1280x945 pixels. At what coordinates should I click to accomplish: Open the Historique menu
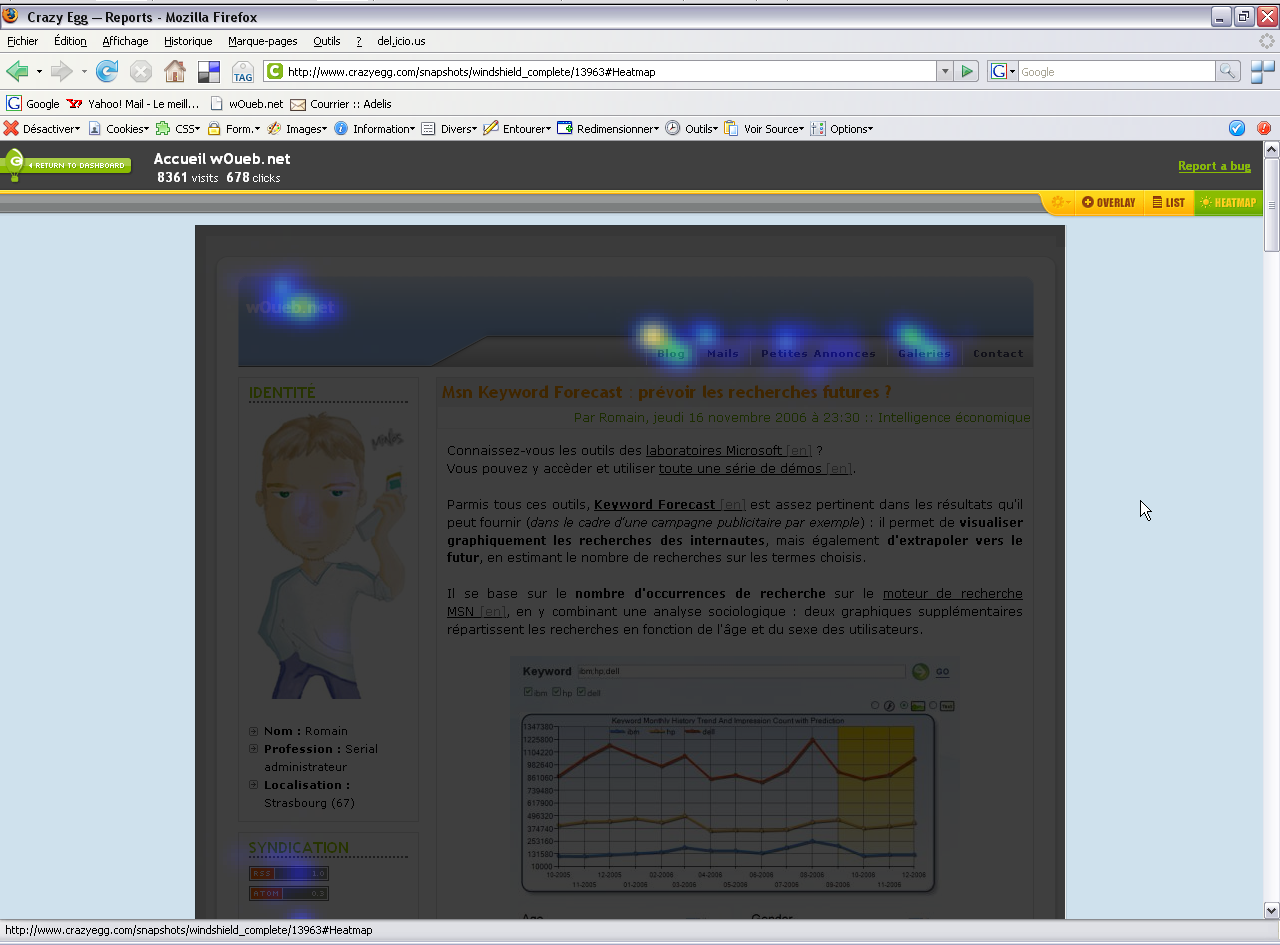[188, 41]
